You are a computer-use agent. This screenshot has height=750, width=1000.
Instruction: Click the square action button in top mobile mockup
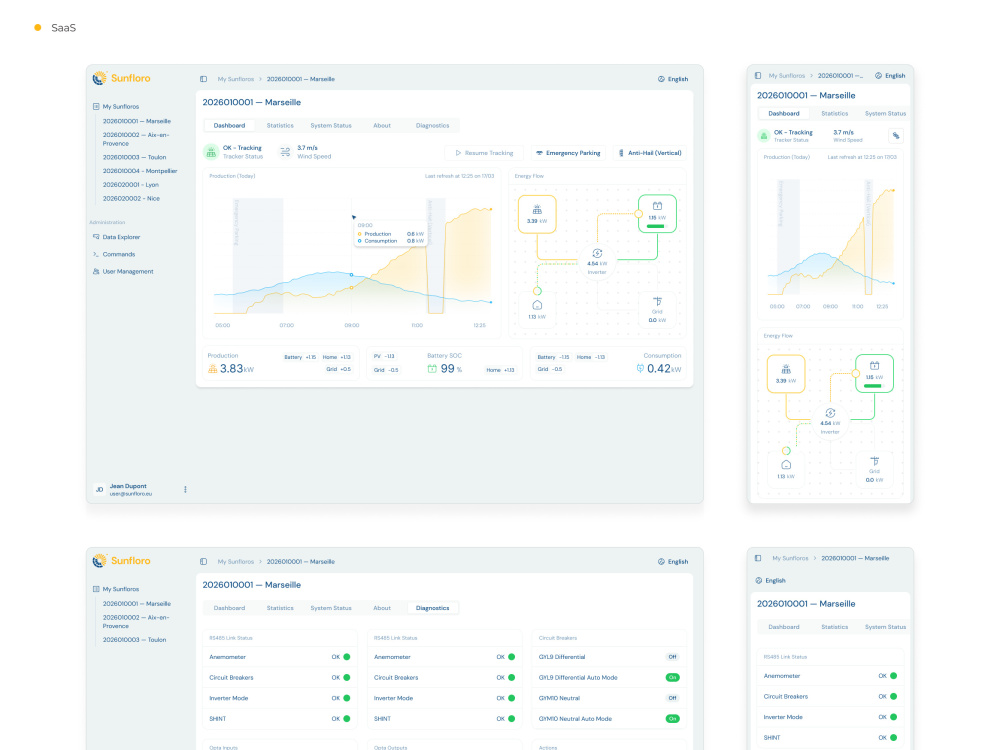(x=895, y=135)
